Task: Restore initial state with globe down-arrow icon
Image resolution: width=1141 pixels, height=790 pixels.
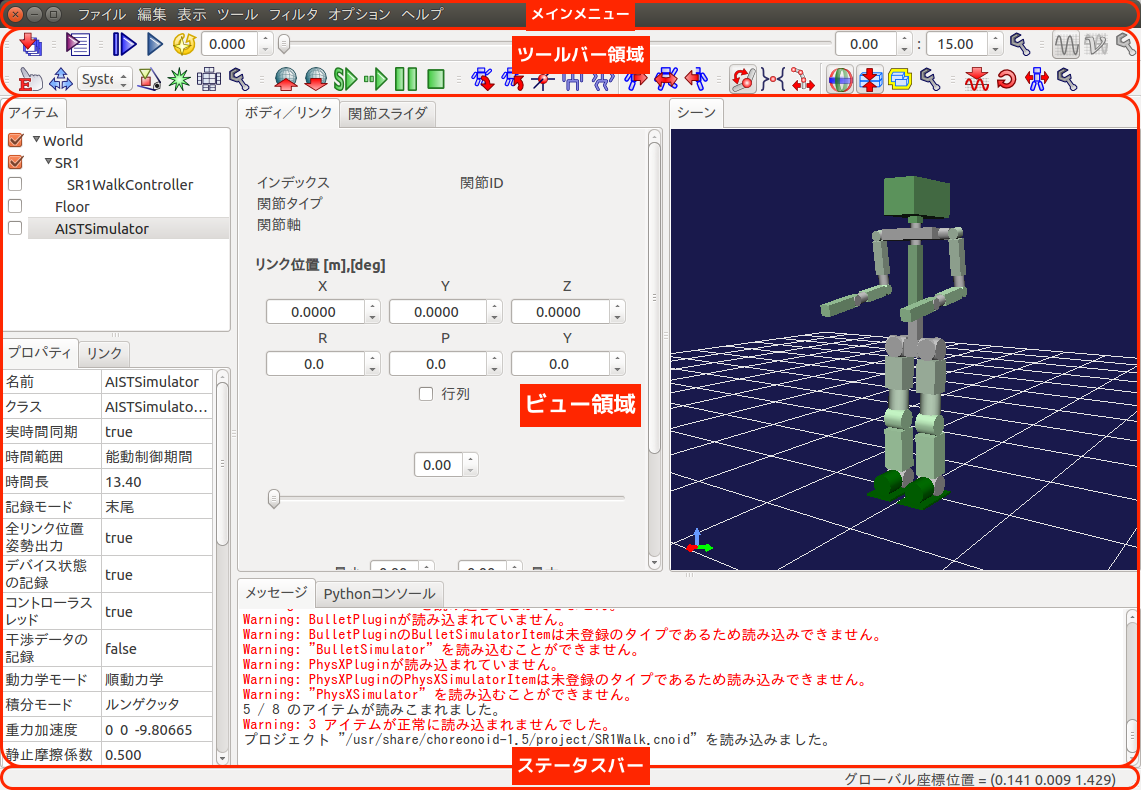Action: point(316,79)
